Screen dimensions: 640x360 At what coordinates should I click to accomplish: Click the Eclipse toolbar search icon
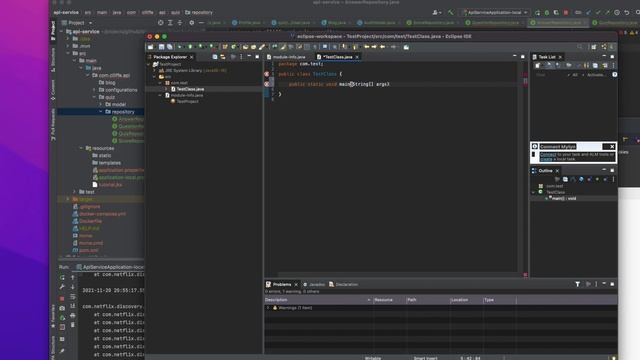[x=580, y=47]
